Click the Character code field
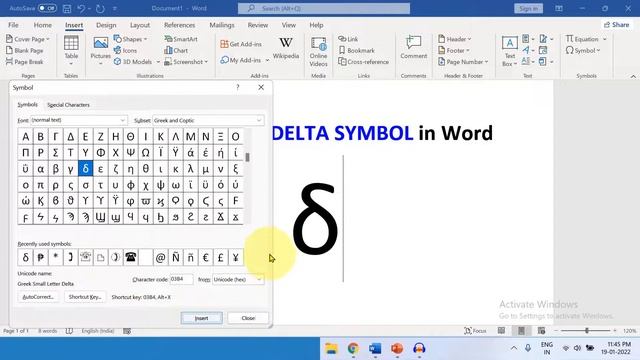 (x=181, y=279)
